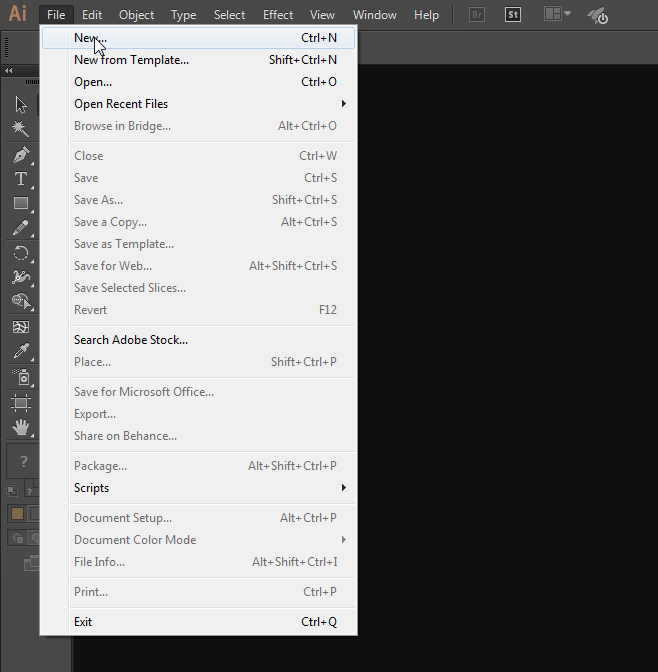Open Adobe Stock via St icon
658x672 pixels.
click(513, 15)
